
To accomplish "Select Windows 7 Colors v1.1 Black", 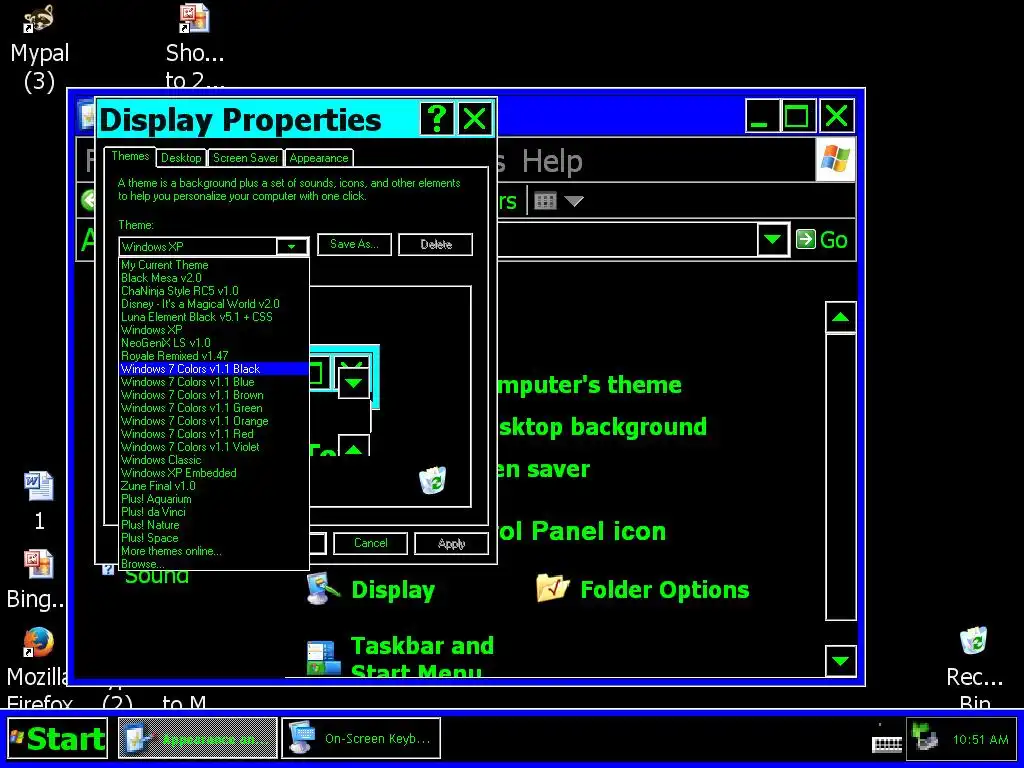I will [x=214, y=369].
